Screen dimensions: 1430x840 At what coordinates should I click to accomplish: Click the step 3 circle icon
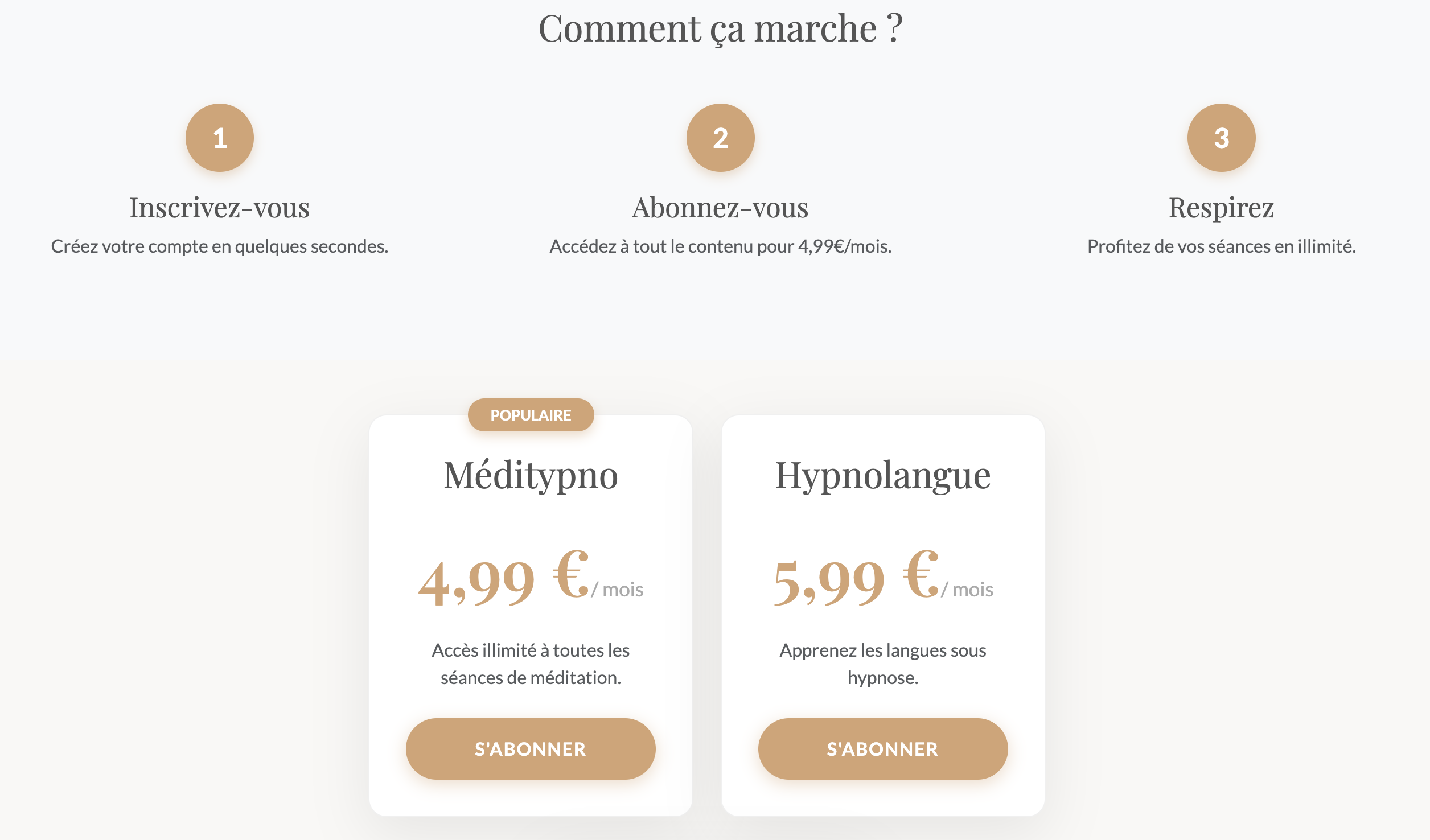(1221, 138)
